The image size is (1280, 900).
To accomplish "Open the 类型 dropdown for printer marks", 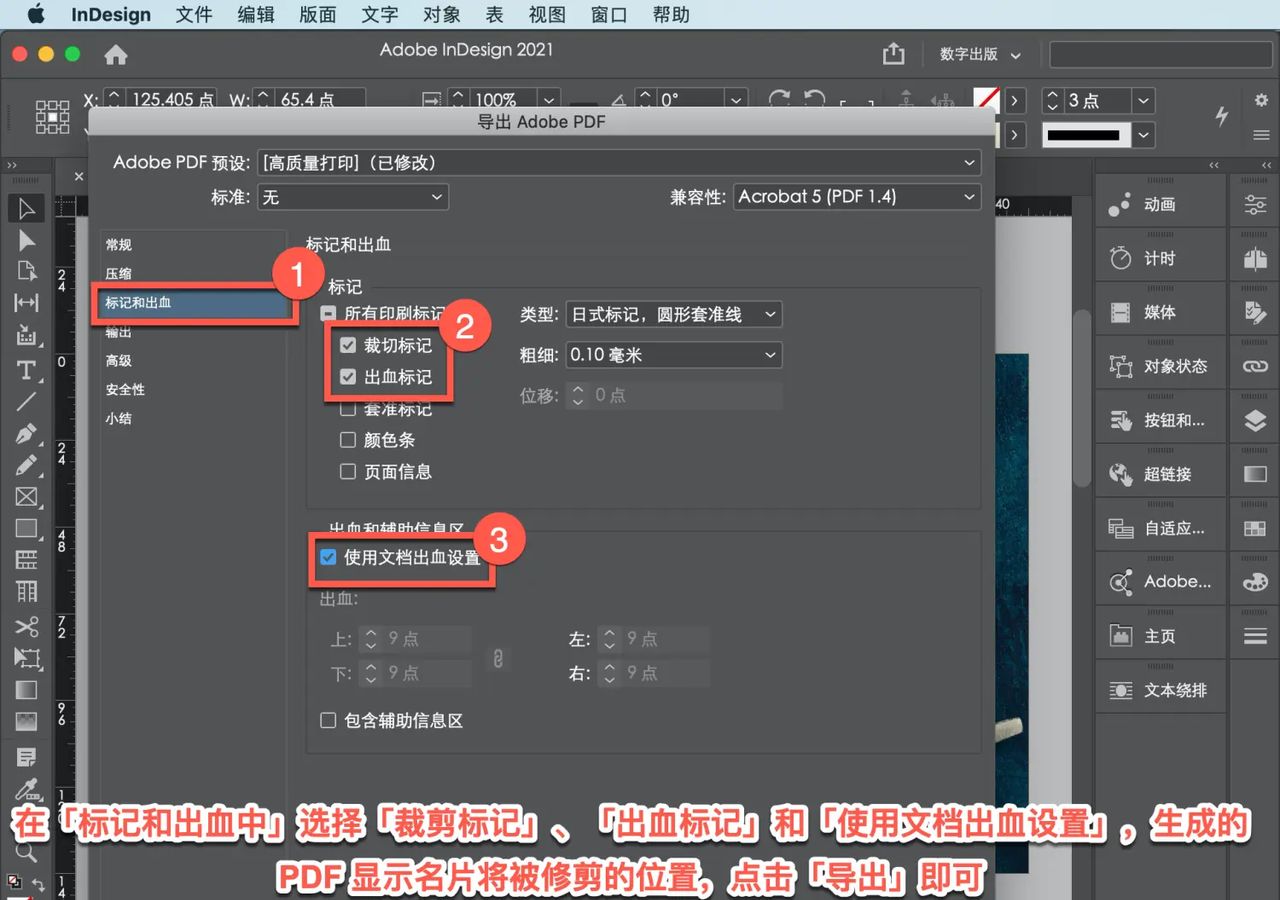I will point(673,313).
